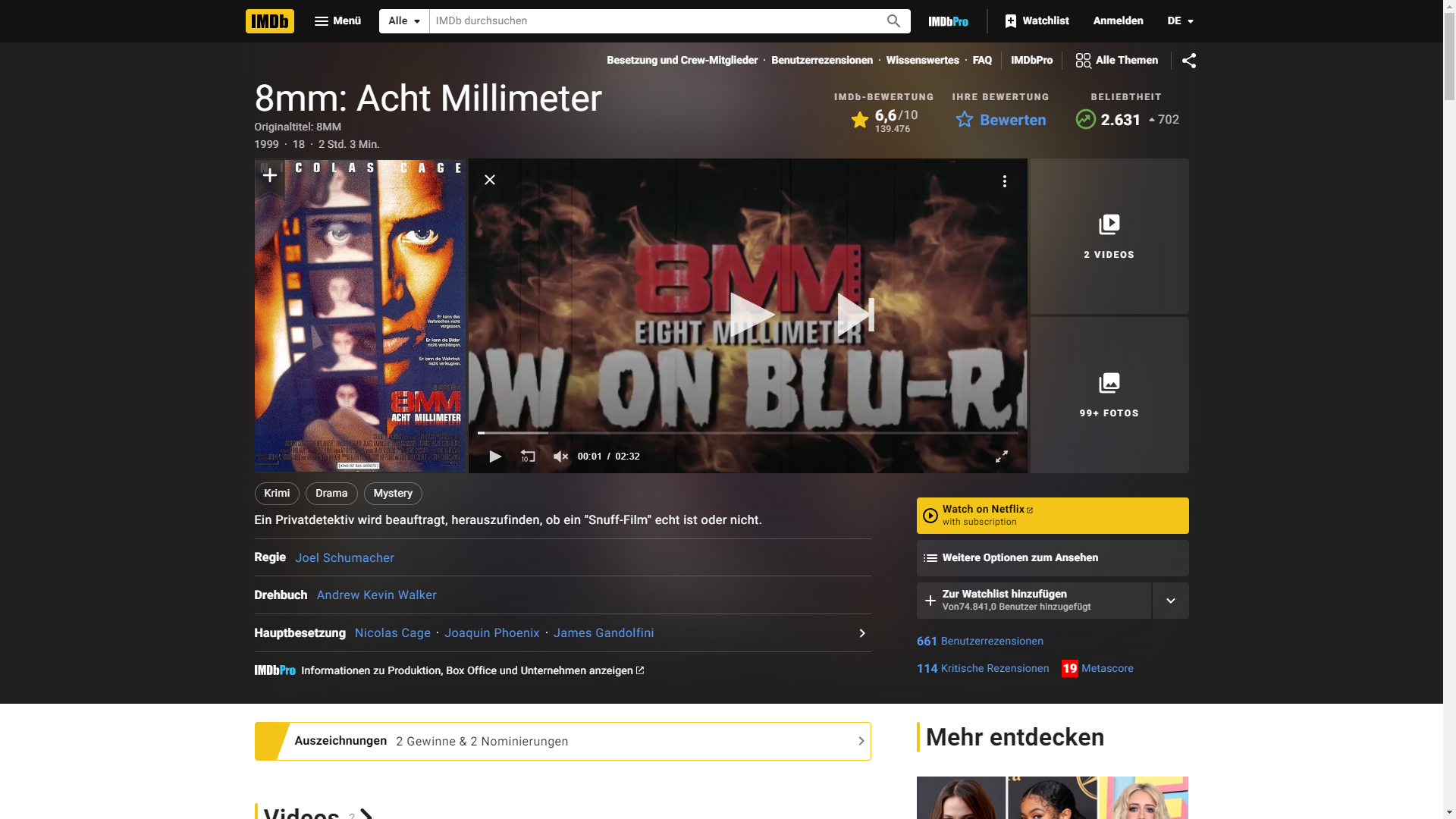Image resolution: width=1456 pixels, height=819 pixels.
Task: Open the Mehr entdecken celebrity image
Action: [1053, 798]
